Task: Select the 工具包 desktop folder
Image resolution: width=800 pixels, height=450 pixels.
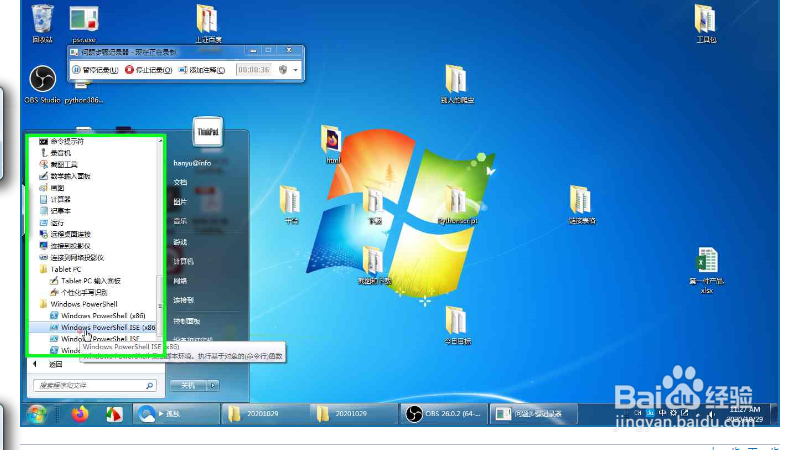Action: click(706, 23)
